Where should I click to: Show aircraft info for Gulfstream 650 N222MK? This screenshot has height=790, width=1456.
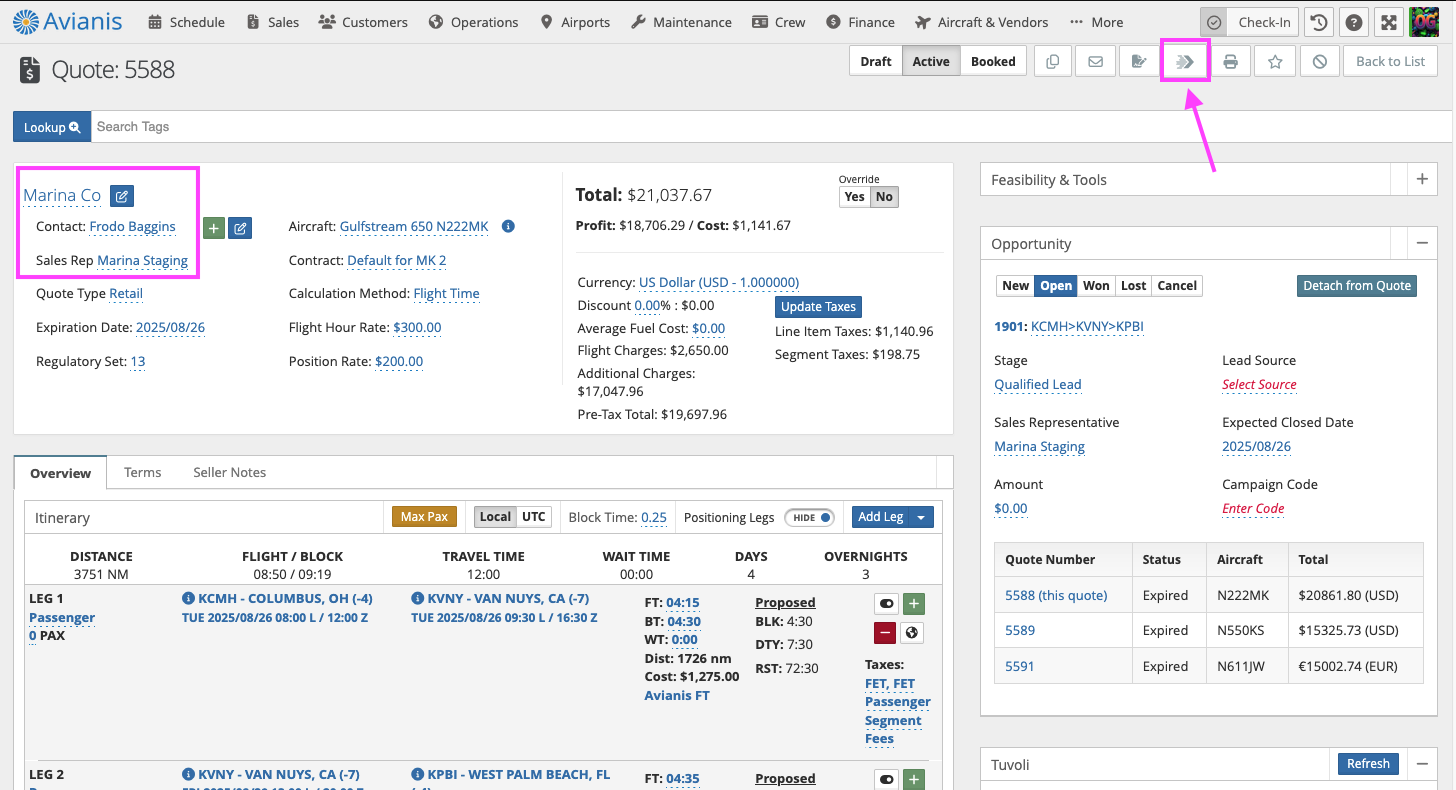[x=508, y=226]
